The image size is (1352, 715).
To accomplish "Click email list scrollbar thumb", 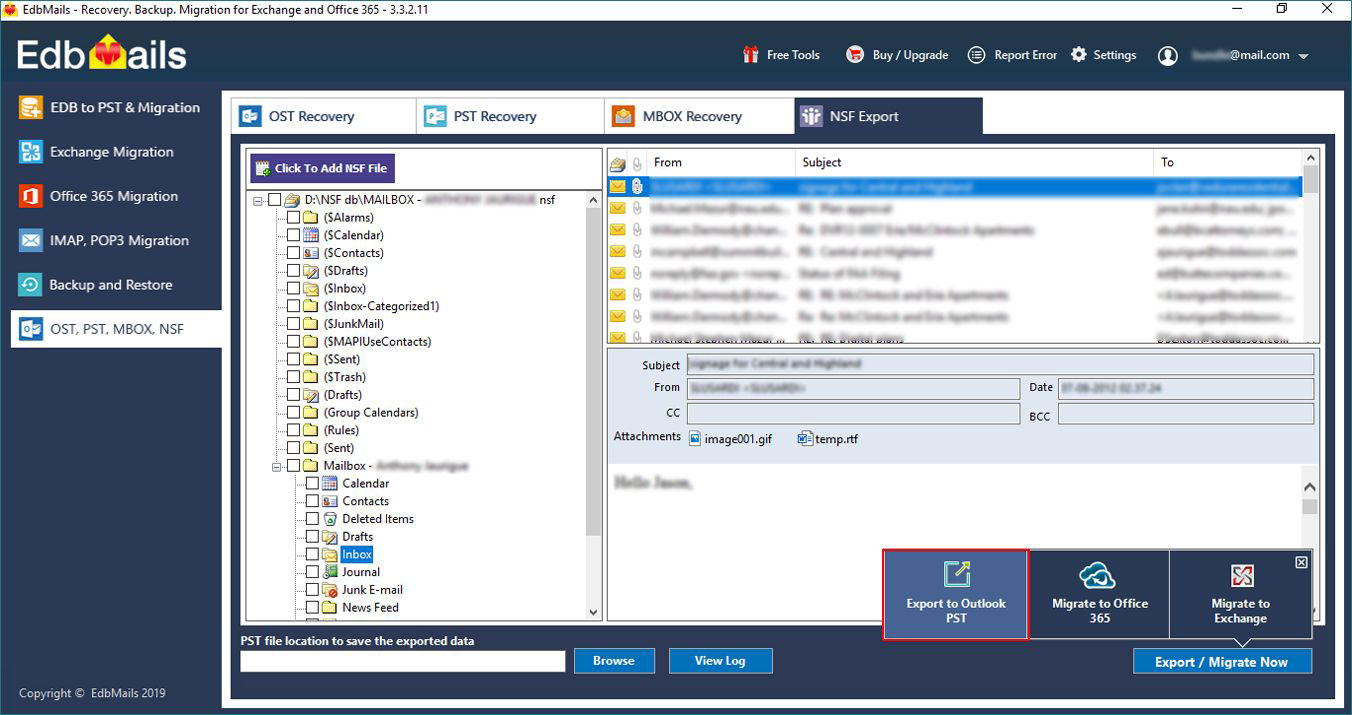I will (1310, 180).
